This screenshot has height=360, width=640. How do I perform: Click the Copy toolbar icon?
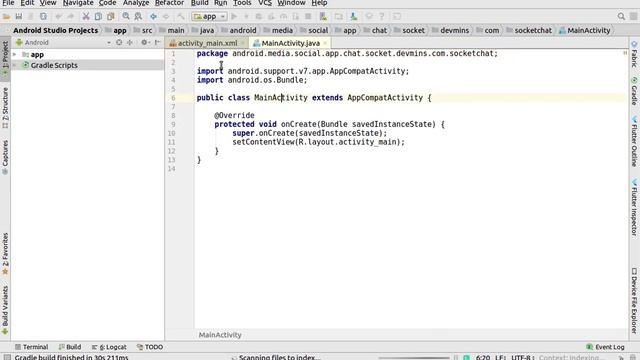click(98, 17)
